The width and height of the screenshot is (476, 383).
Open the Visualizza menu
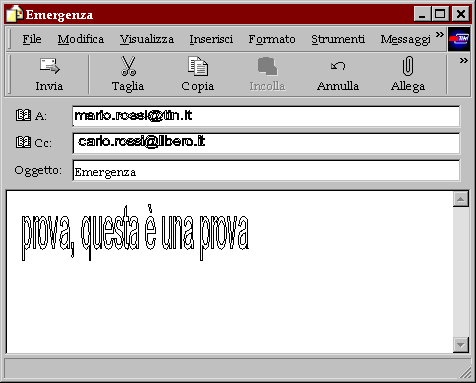coord(147,39)
